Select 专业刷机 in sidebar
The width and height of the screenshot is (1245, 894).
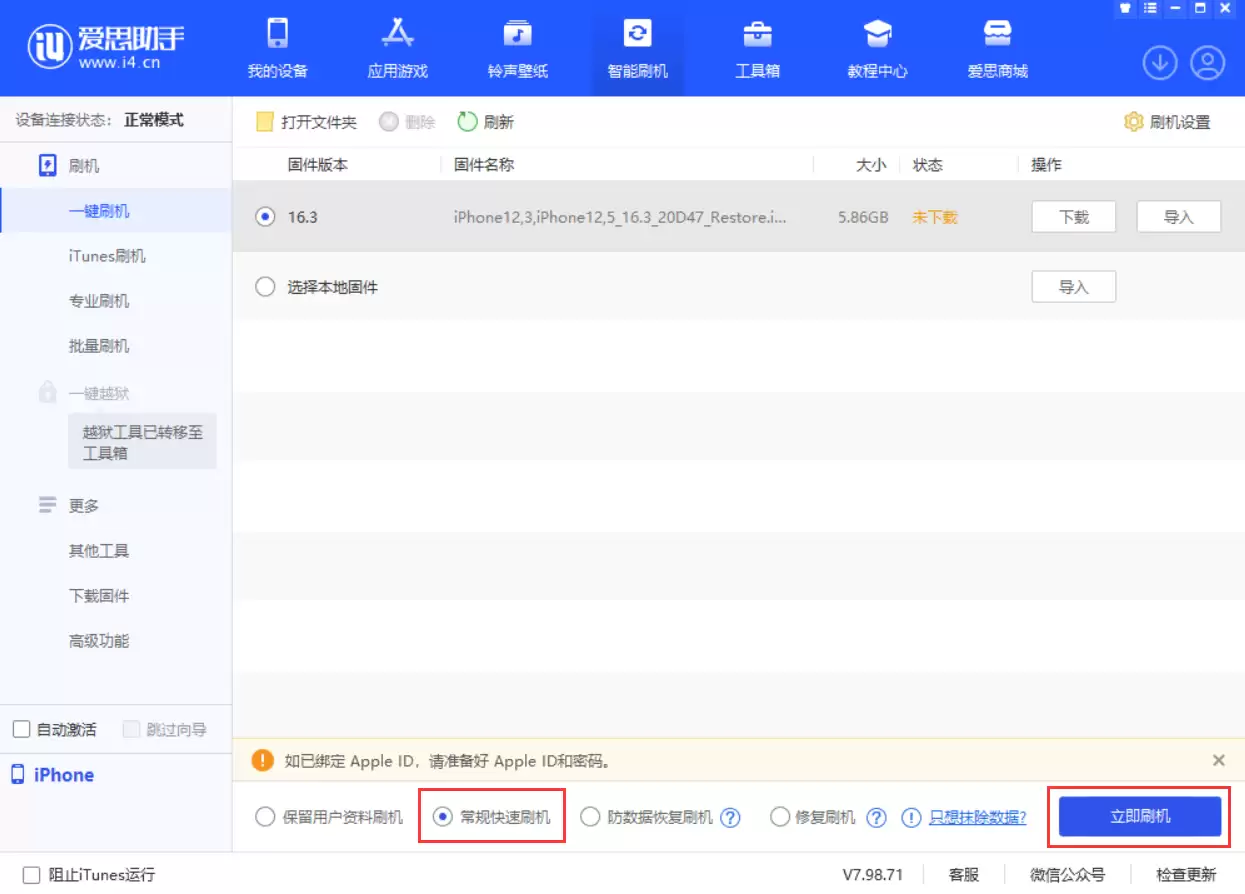tap(99, 301)
